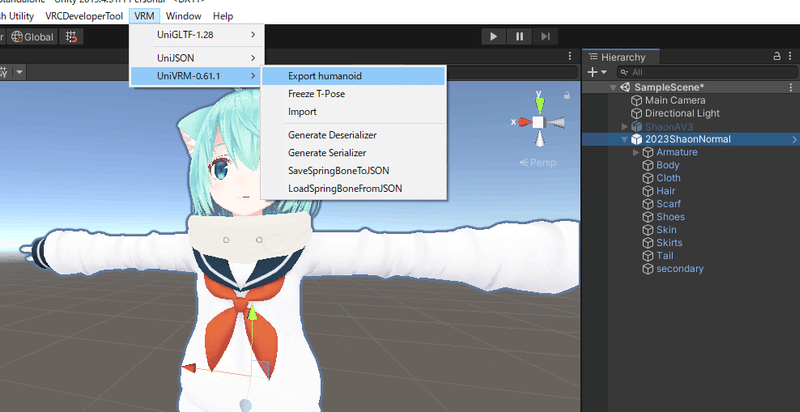Select Directional Light in Hierarchy
Screen dimensions: 800x412
point(682,113)
